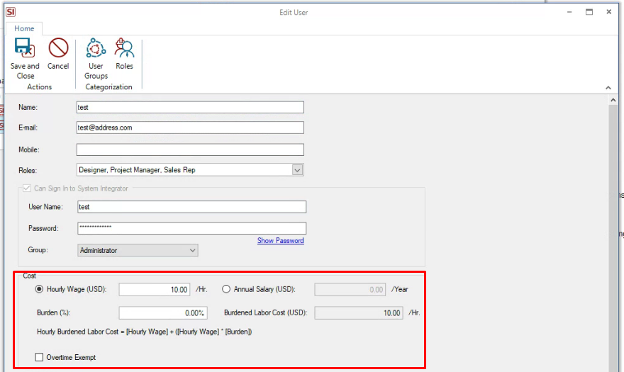Enable the Overtime Exempt checkbox
624x372 pixels.
coord(39,357)
